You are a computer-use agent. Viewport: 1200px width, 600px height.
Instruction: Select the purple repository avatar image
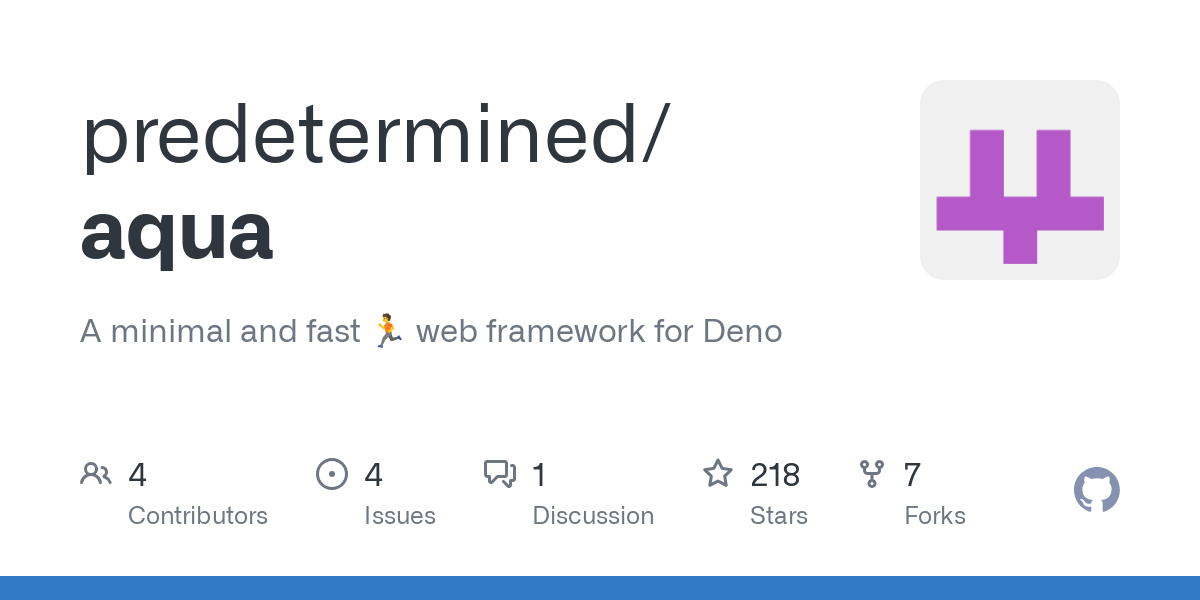(x=1019, y=180)
